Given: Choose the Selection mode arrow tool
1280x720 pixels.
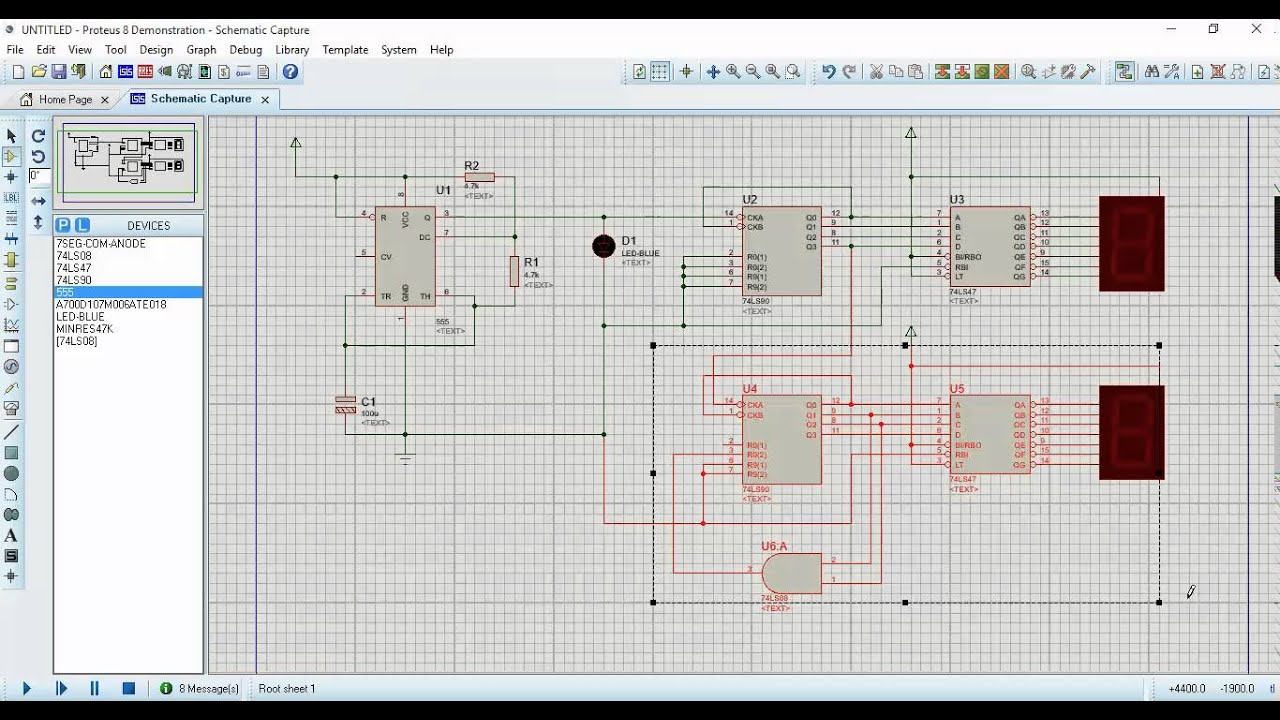Looking at the screenshot, I should click(11, 135).
